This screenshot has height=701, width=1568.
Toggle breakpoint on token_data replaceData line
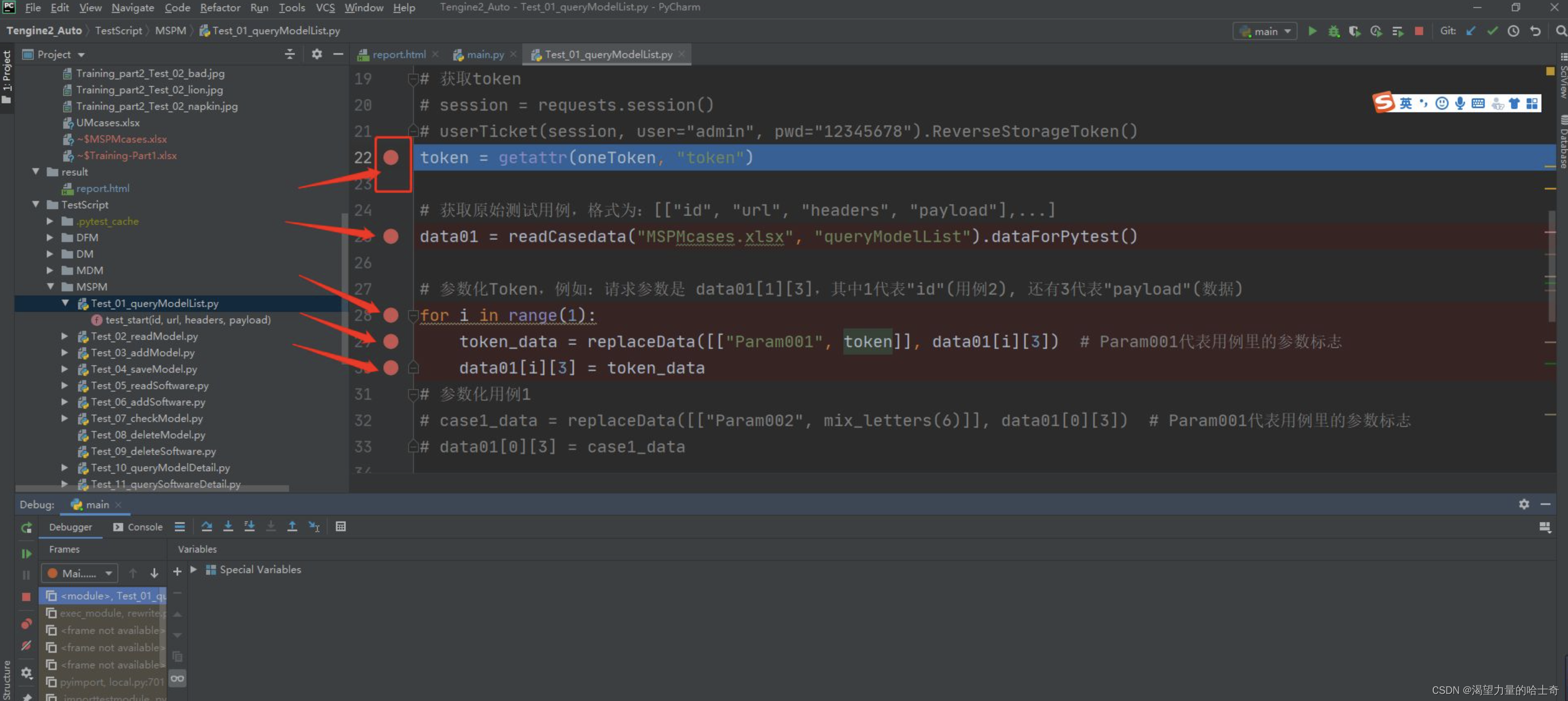click(391, 342)
